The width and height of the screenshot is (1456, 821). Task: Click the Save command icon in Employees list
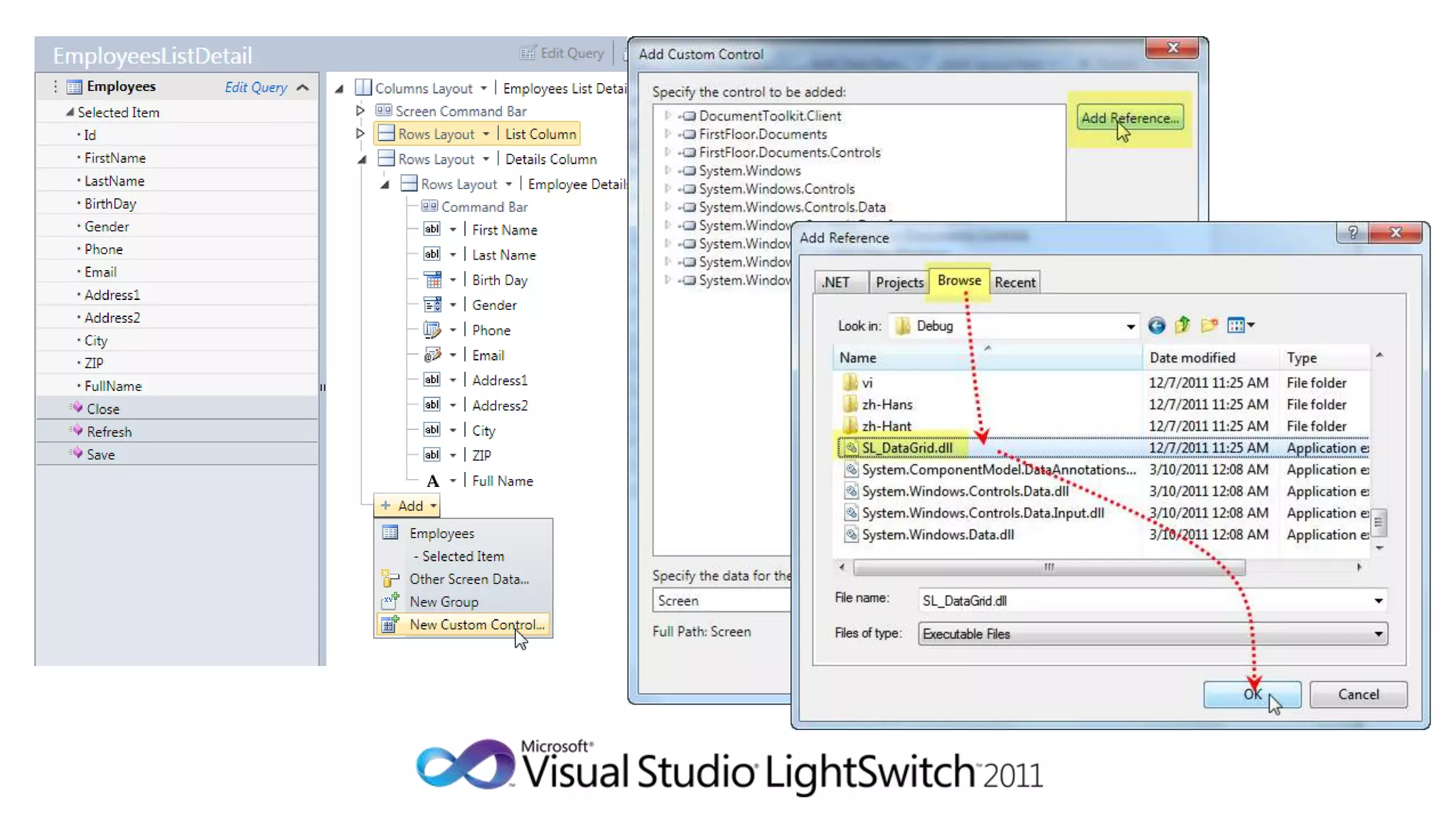77,454
